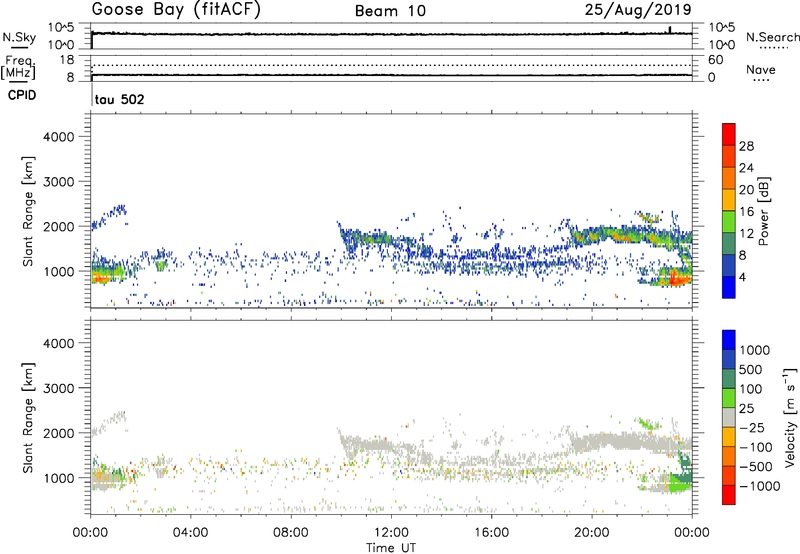800x554 pixels.
Task: Click the "Time UT" x-axis title
Action: (391, 548)
